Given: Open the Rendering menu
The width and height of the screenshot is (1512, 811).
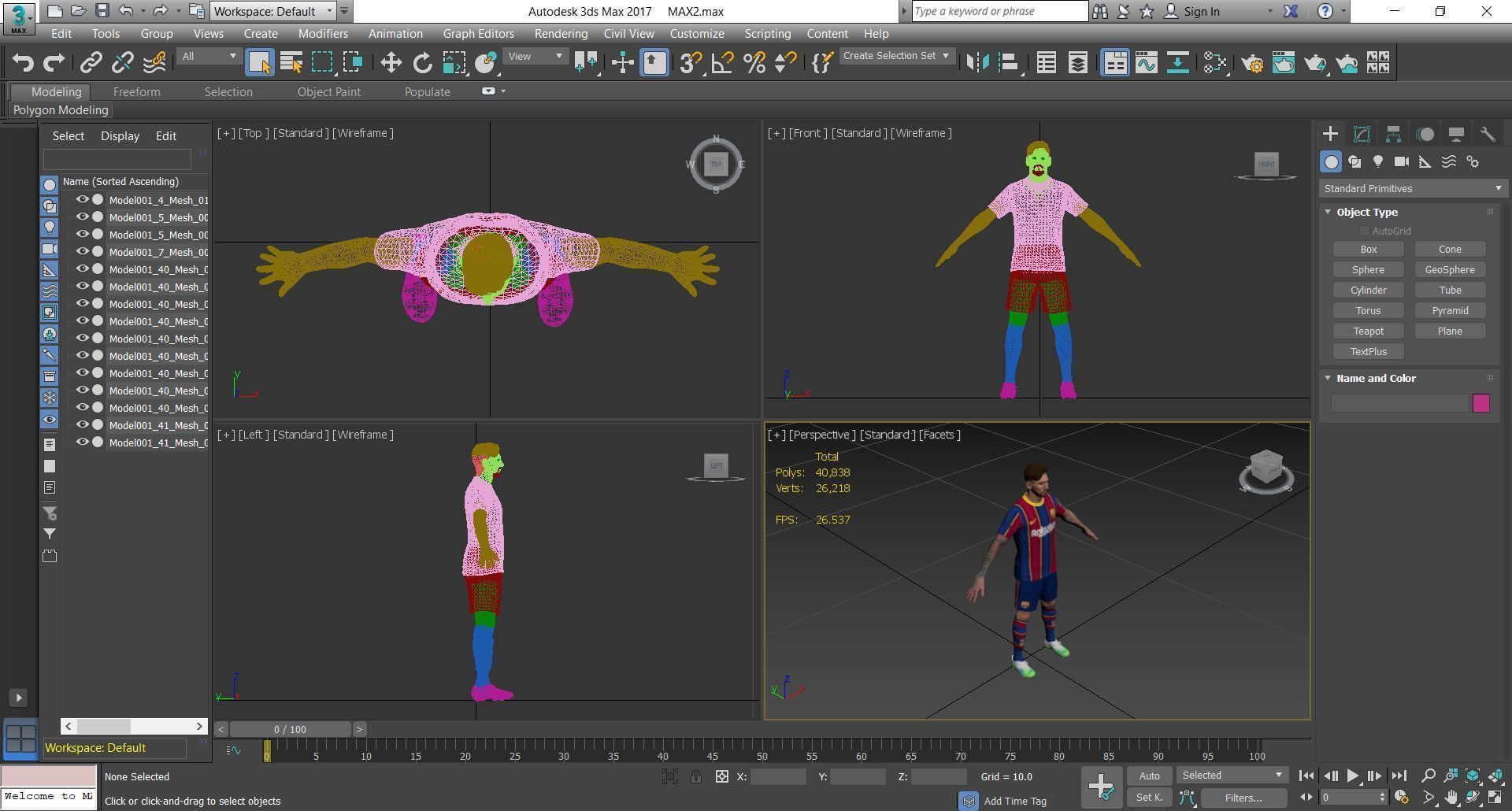Looking at the screenshot, I should click(561, 34).
